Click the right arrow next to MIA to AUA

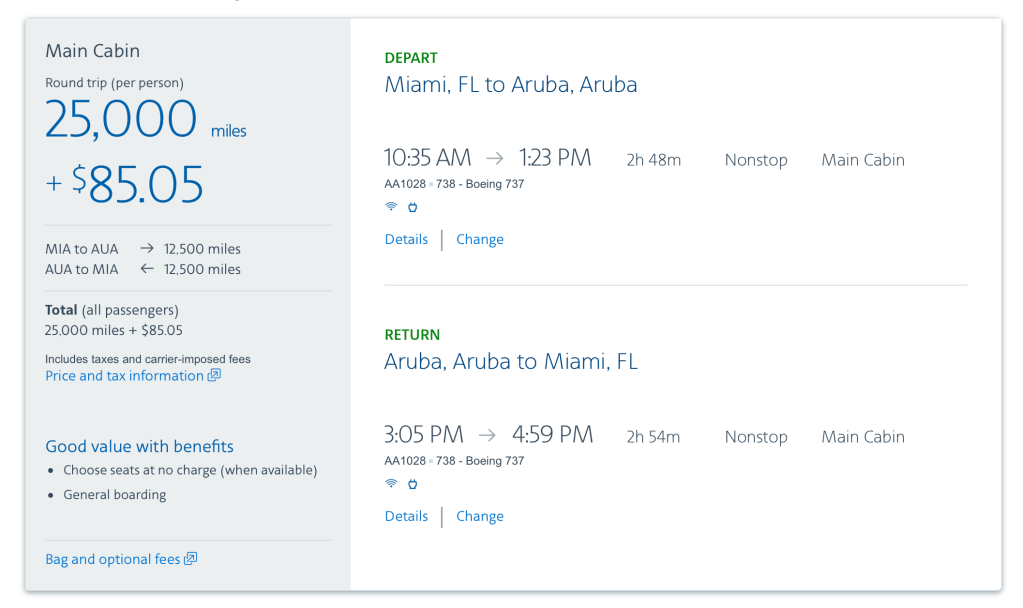(147, 249)
